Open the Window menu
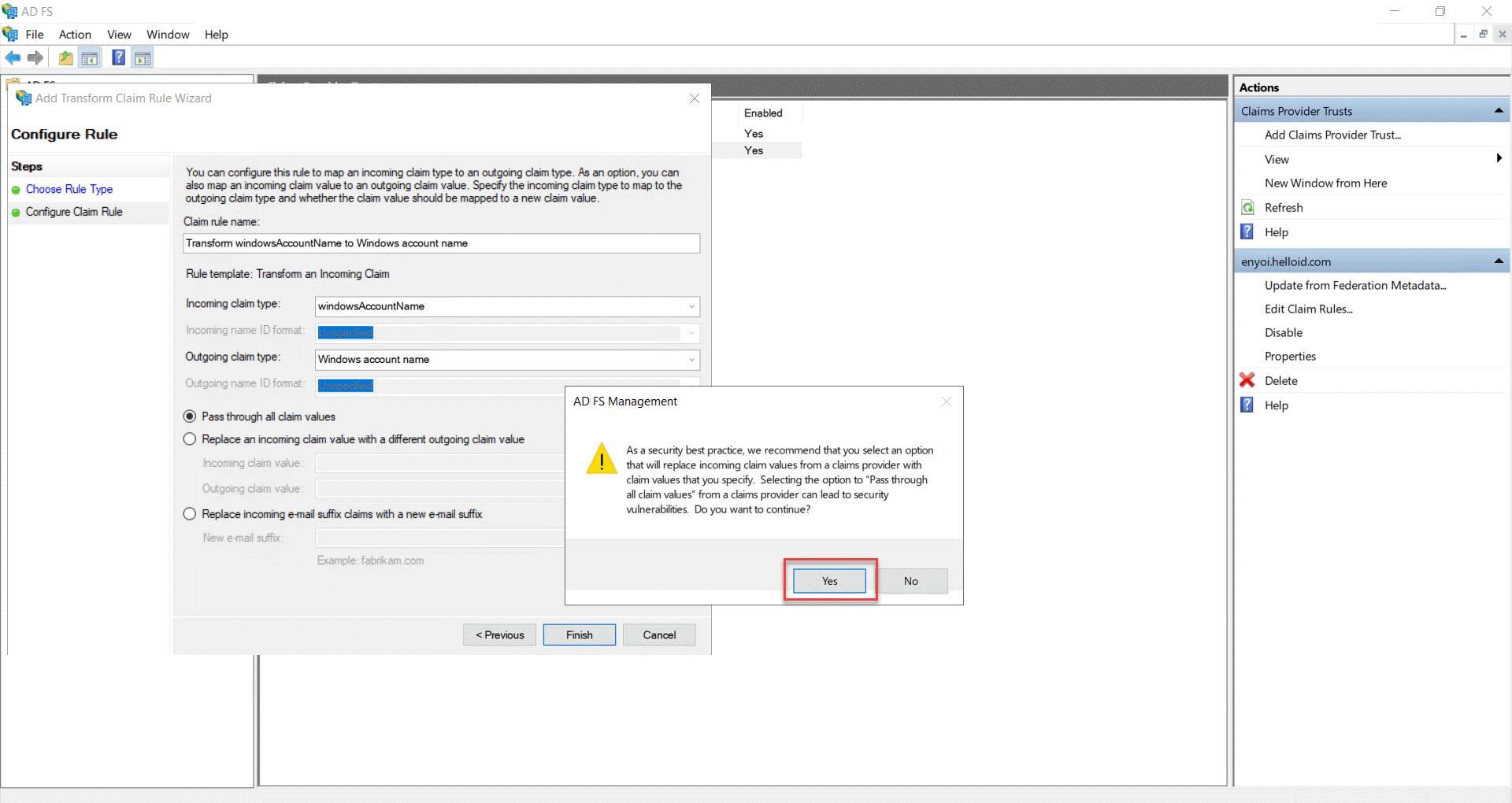The height and width of the screenshot is (803, 1512). point(168,35)
